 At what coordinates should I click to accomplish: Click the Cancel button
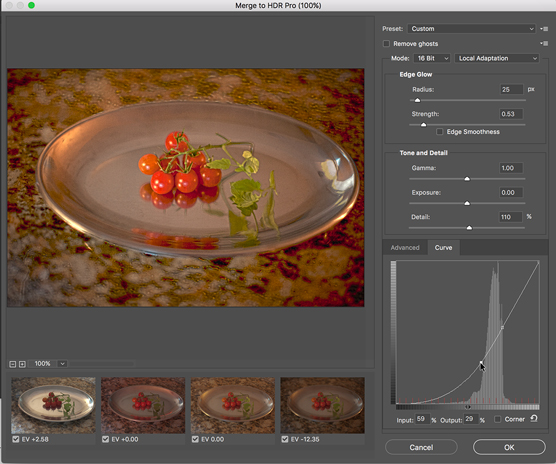click(421, 447)
